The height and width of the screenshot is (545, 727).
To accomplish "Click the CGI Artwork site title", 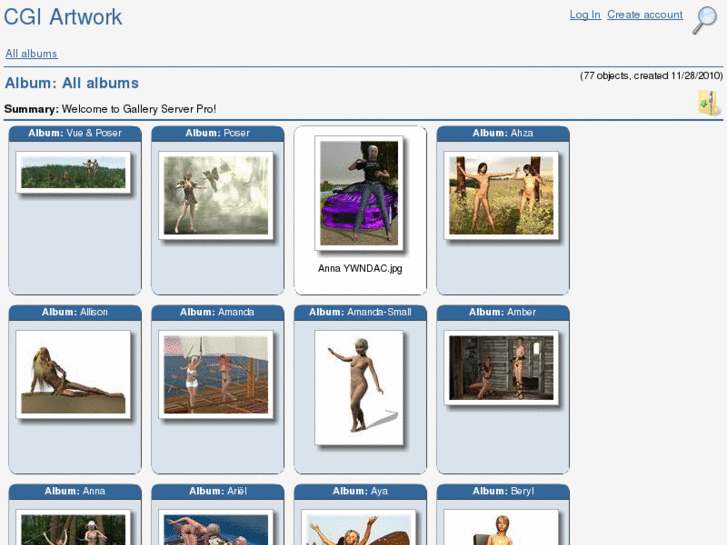I will tap(63, 17).
